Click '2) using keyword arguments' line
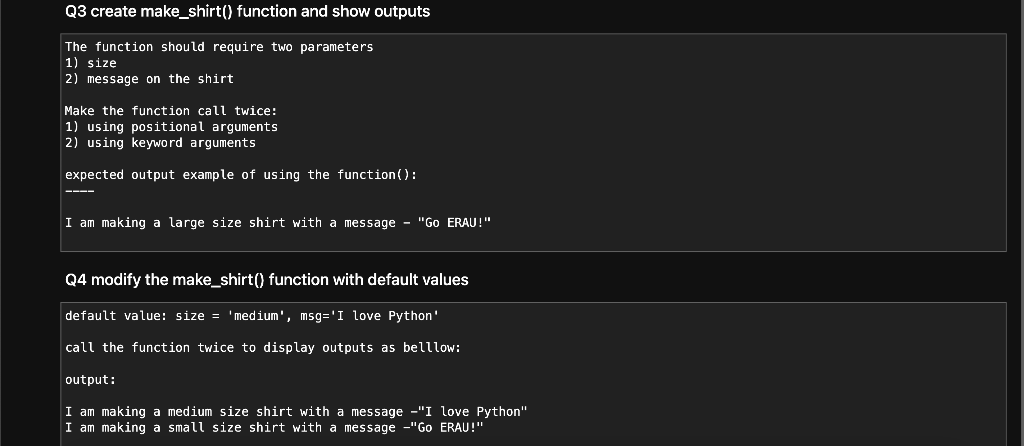Screen dimensions: 1024x446 (160, 143)
